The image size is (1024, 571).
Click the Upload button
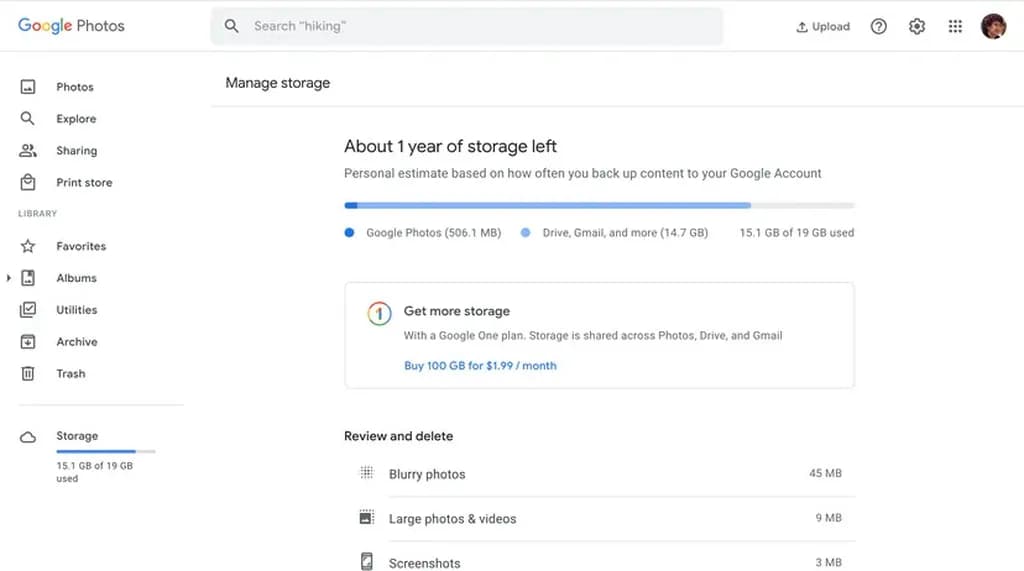[x=822, y=27]
